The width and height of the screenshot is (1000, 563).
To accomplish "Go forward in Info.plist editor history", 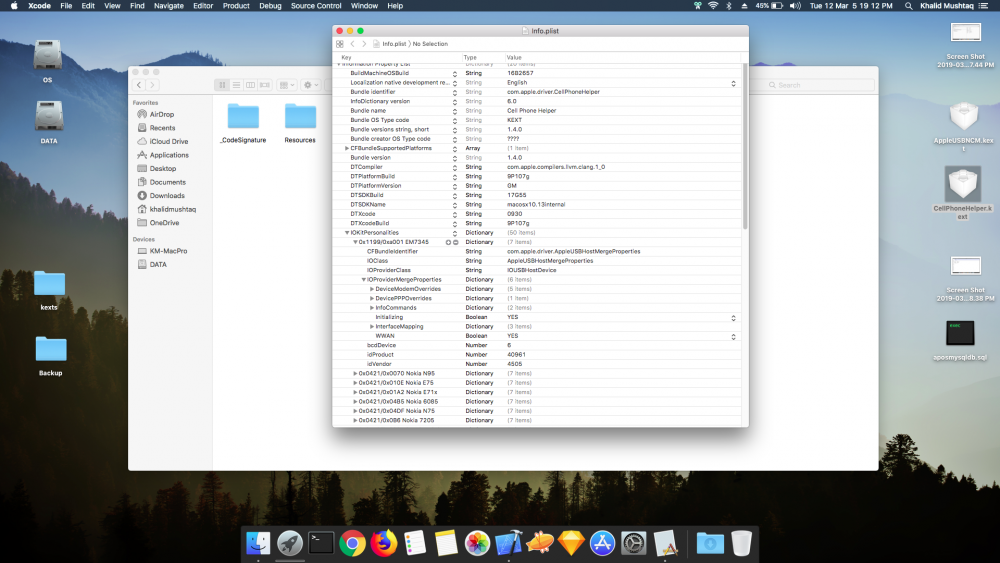I will point(364,44).
